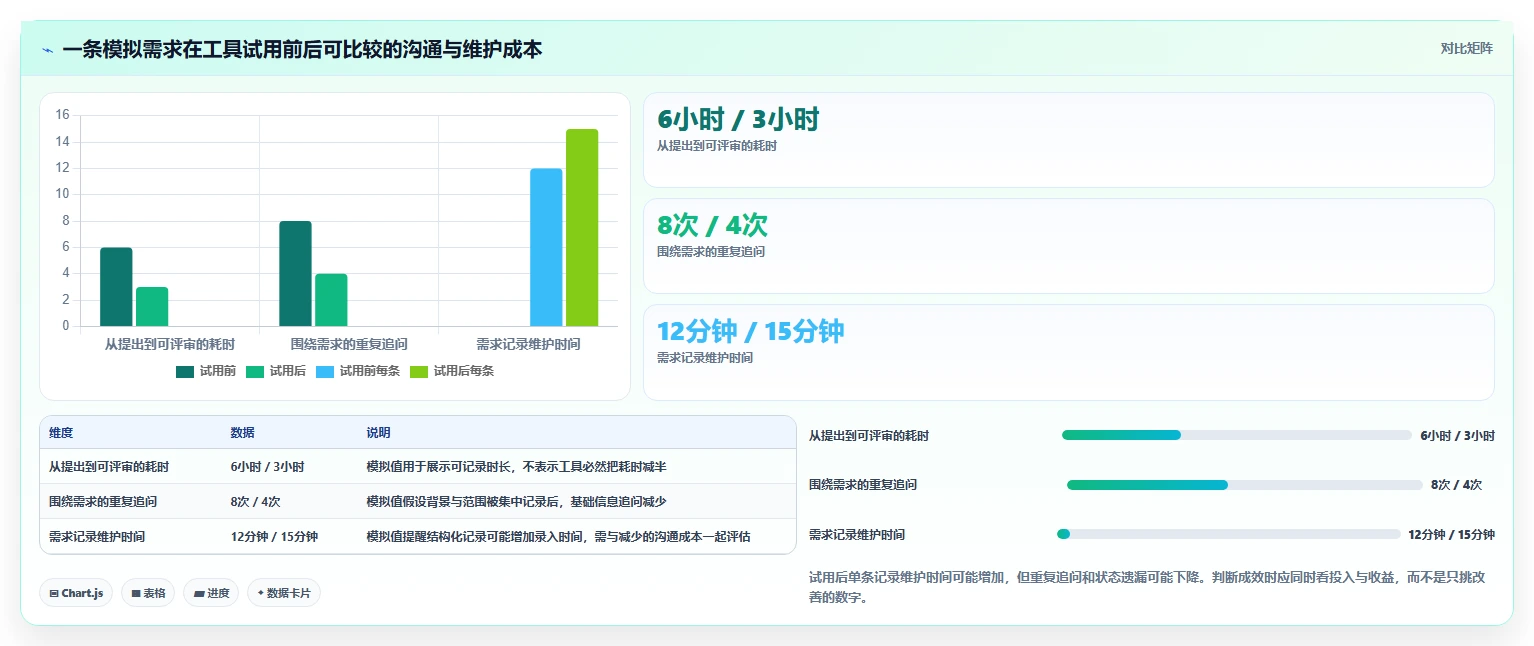Click chart x-axis label 需求记录维护时间
1534x646 pixels.
click(x=528, y=344)
